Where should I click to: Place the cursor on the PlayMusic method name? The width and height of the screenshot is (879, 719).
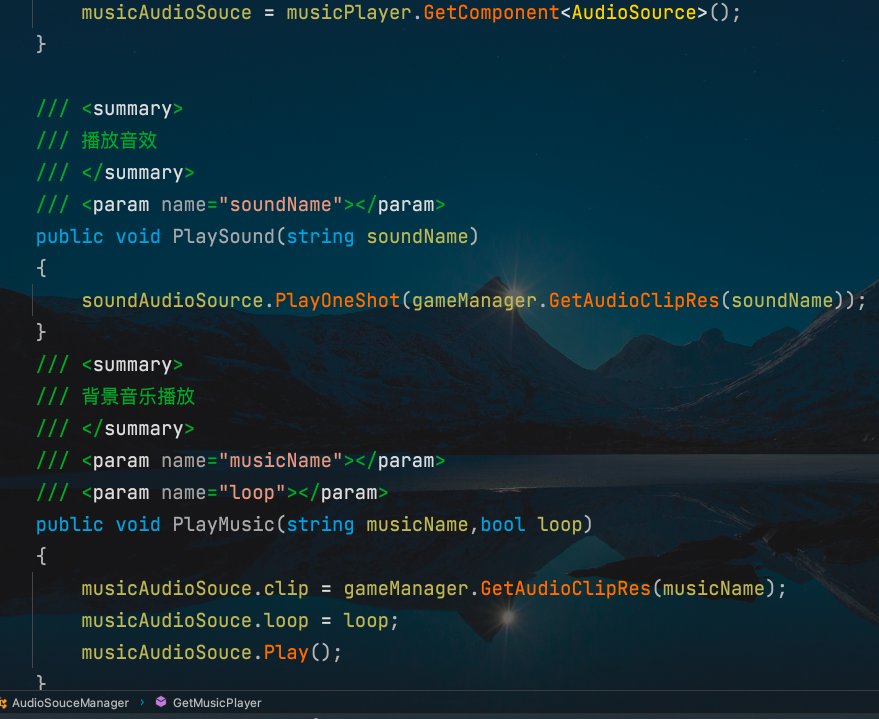click(224, 525)
